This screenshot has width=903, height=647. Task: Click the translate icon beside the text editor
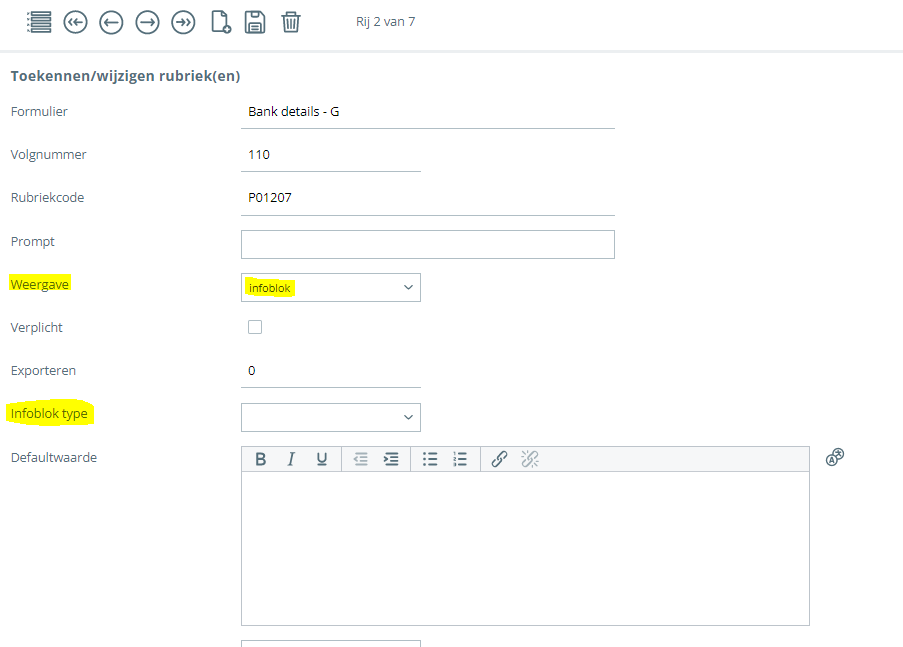tap(835, 456)
